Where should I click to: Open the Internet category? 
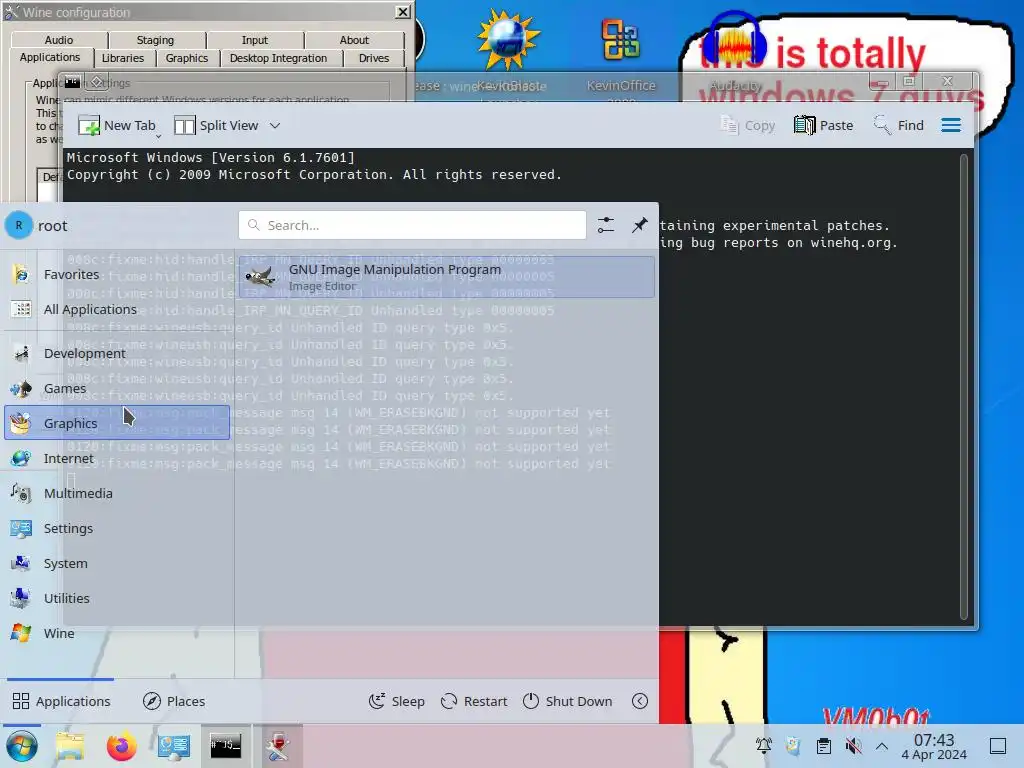[118, 458]
